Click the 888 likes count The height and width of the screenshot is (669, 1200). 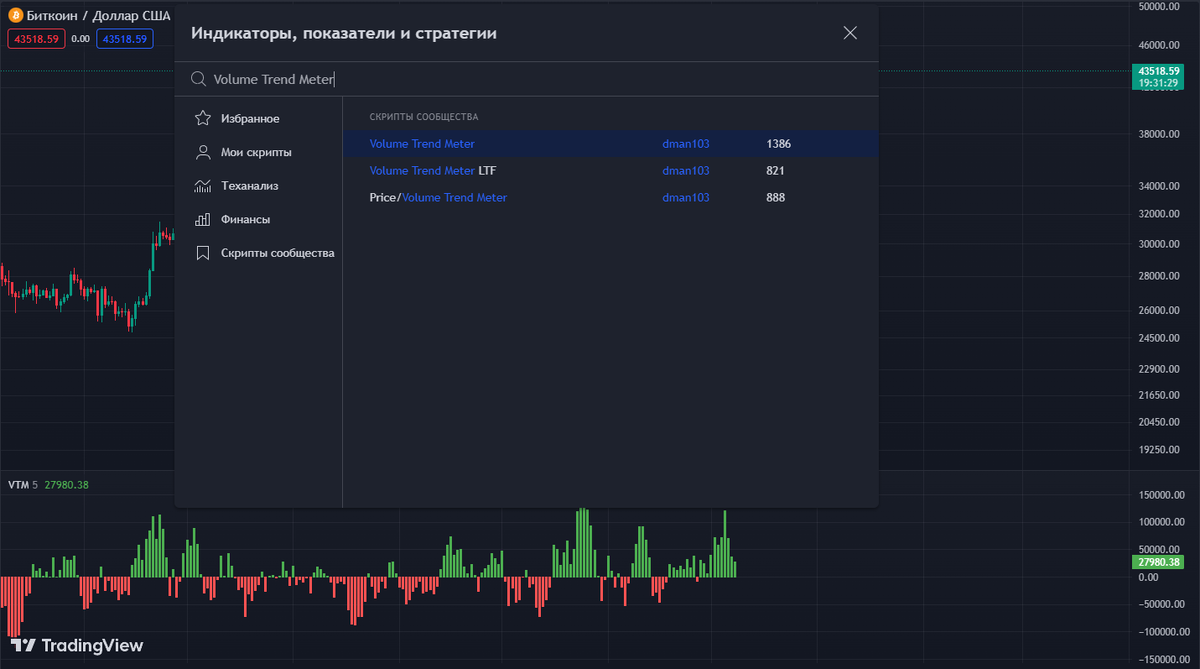pos(776,198)
